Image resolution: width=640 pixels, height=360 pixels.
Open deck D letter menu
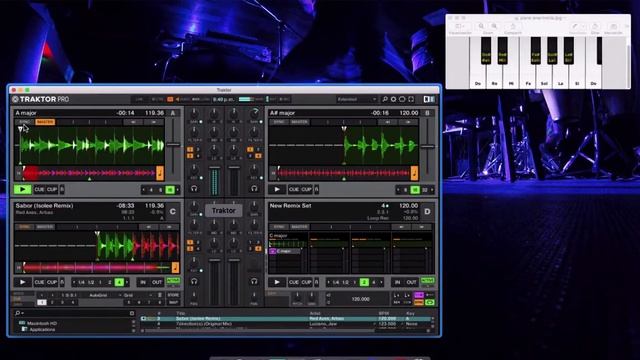[427, 211]
